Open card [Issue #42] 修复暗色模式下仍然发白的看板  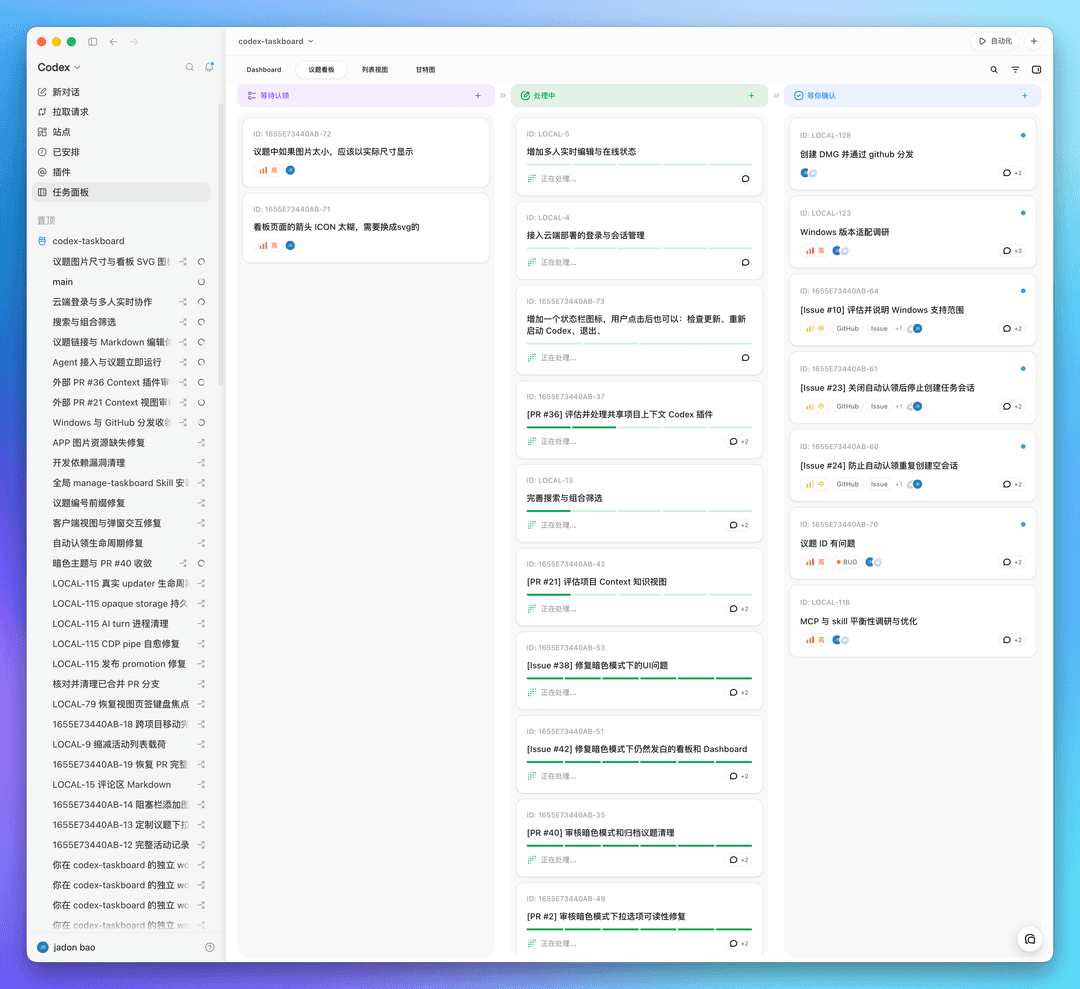(x=639, y=754)
